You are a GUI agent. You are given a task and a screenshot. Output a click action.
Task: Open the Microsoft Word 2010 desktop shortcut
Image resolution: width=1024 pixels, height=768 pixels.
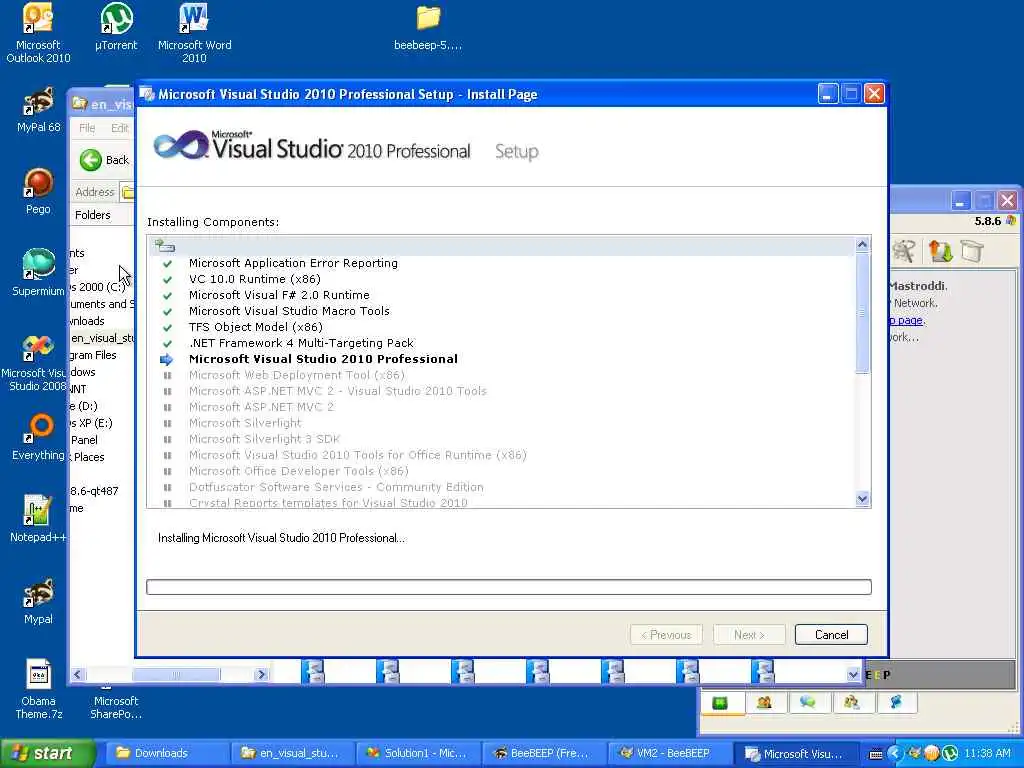click(x=194, y=33)
